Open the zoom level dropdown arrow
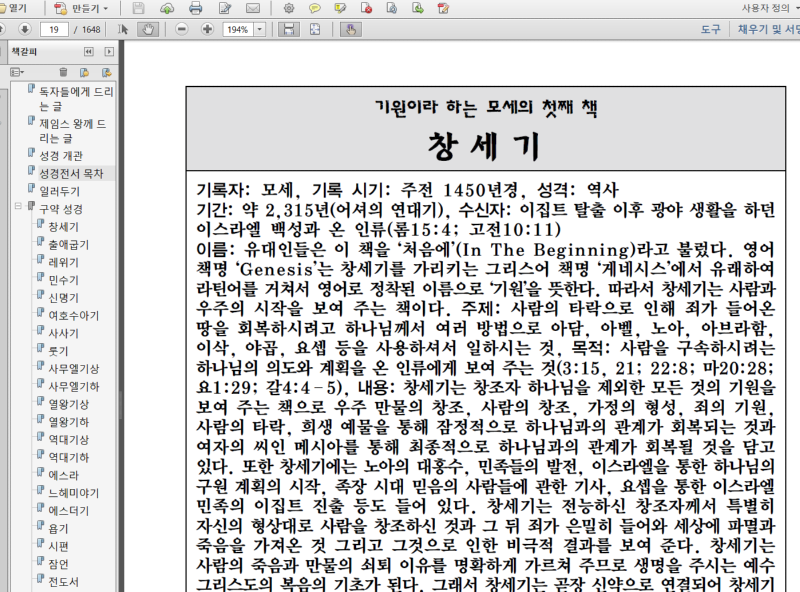800x592 pixels. [x=260, y=30]
